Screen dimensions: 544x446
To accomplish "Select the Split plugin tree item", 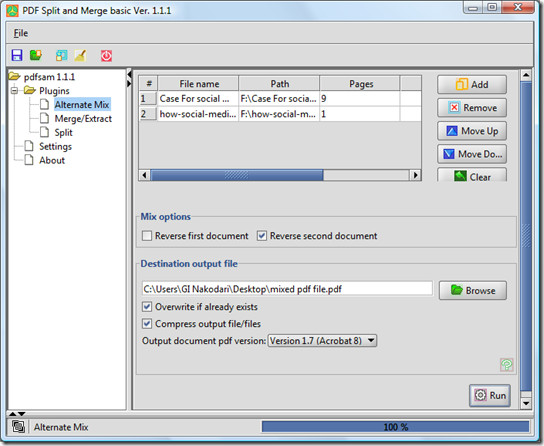I will [x=63, y=132].
